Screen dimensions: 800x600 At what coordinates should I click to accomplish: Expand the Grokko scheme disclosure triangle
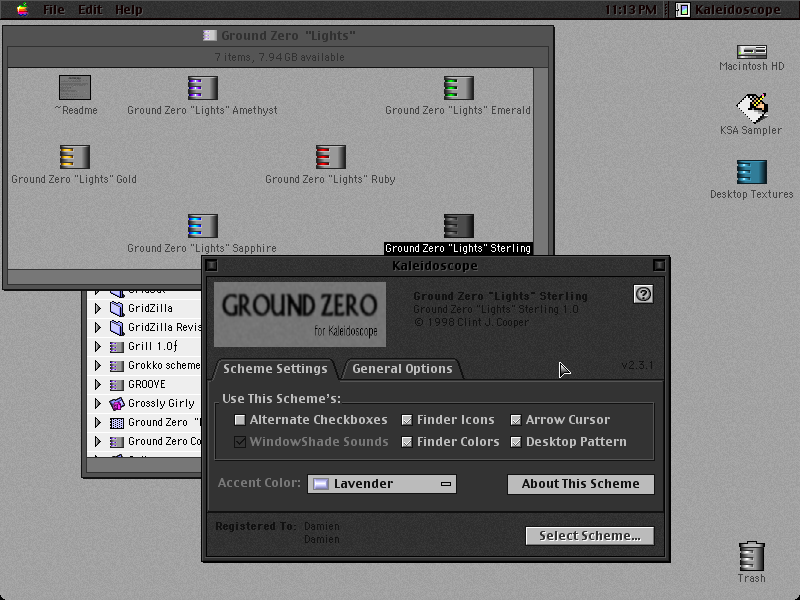point(97,365)
